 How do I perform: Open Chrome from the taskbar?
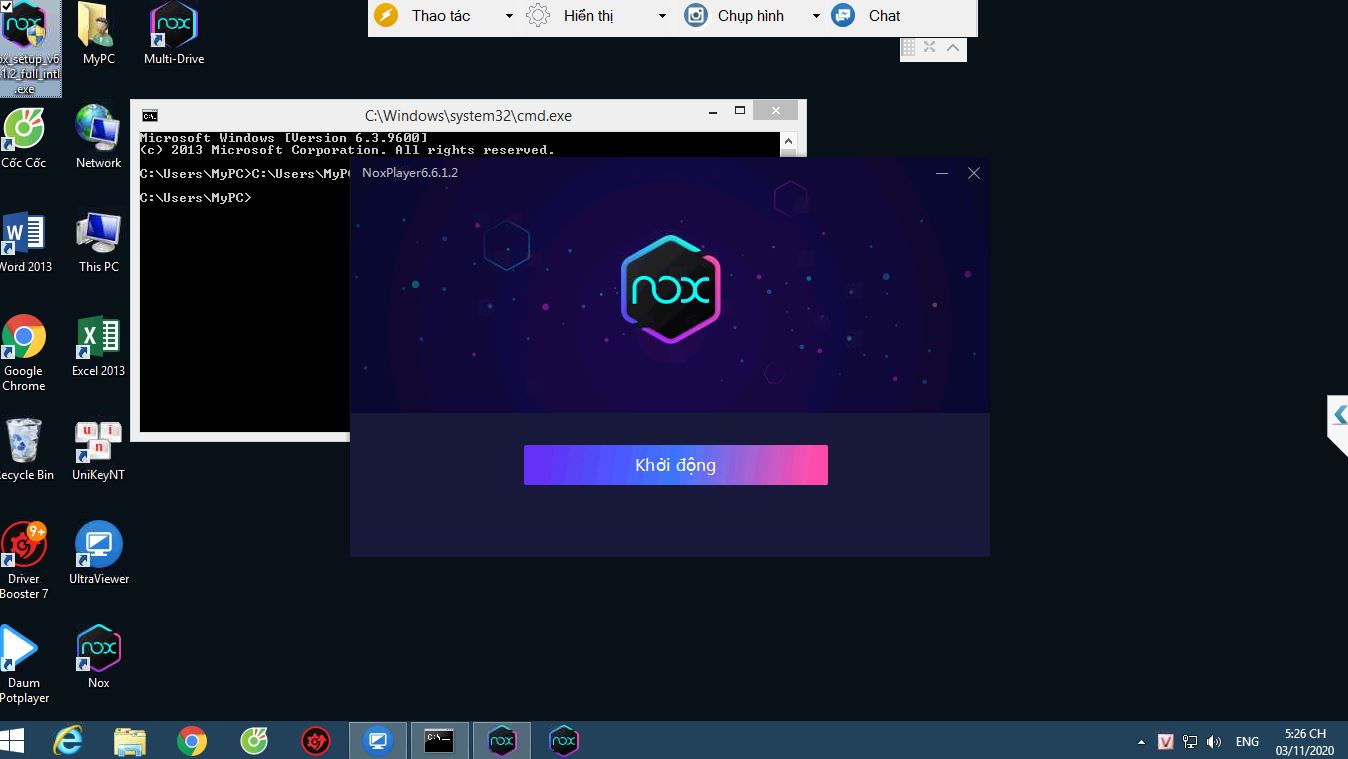(192, 741)
